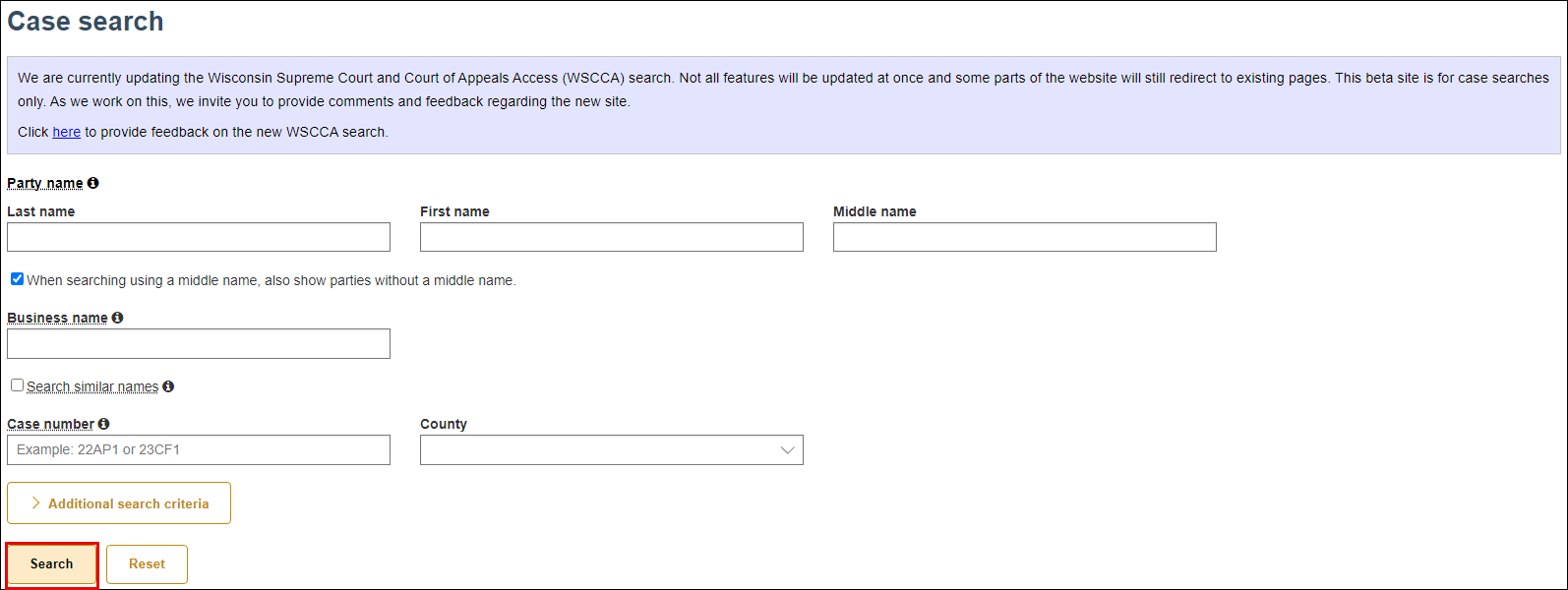Uncheck the show parties without middle name checkbox
Viewport: 1568px width, 590px height.
click(x=17, y=278)
